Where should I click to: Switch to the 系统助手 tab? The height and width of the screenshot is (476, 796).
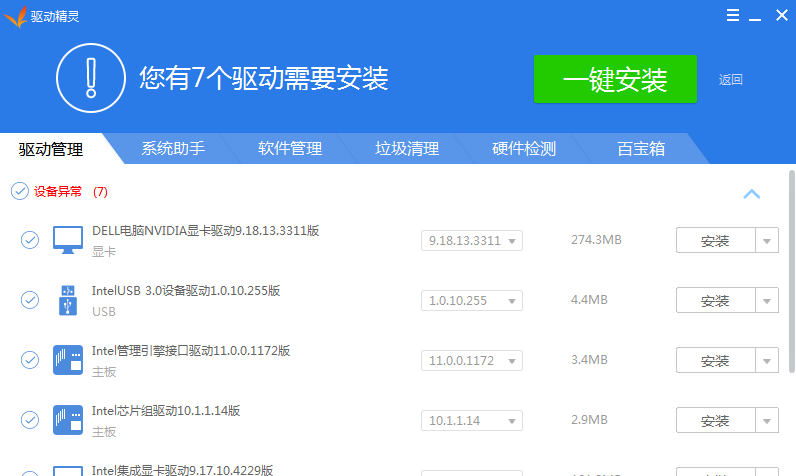click(173, 149)
